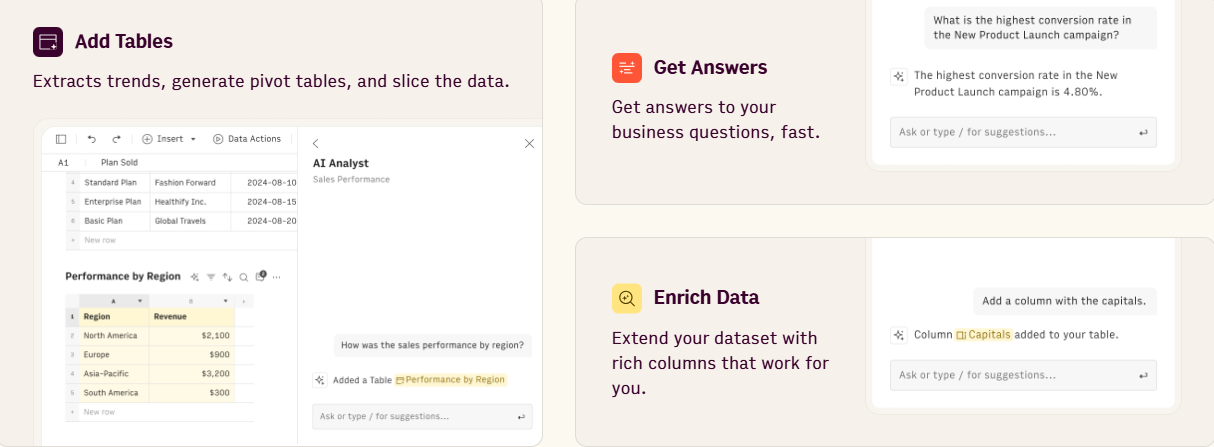
Task: Click the Performance by Region link in chat
Action: (x=450, y=380)
